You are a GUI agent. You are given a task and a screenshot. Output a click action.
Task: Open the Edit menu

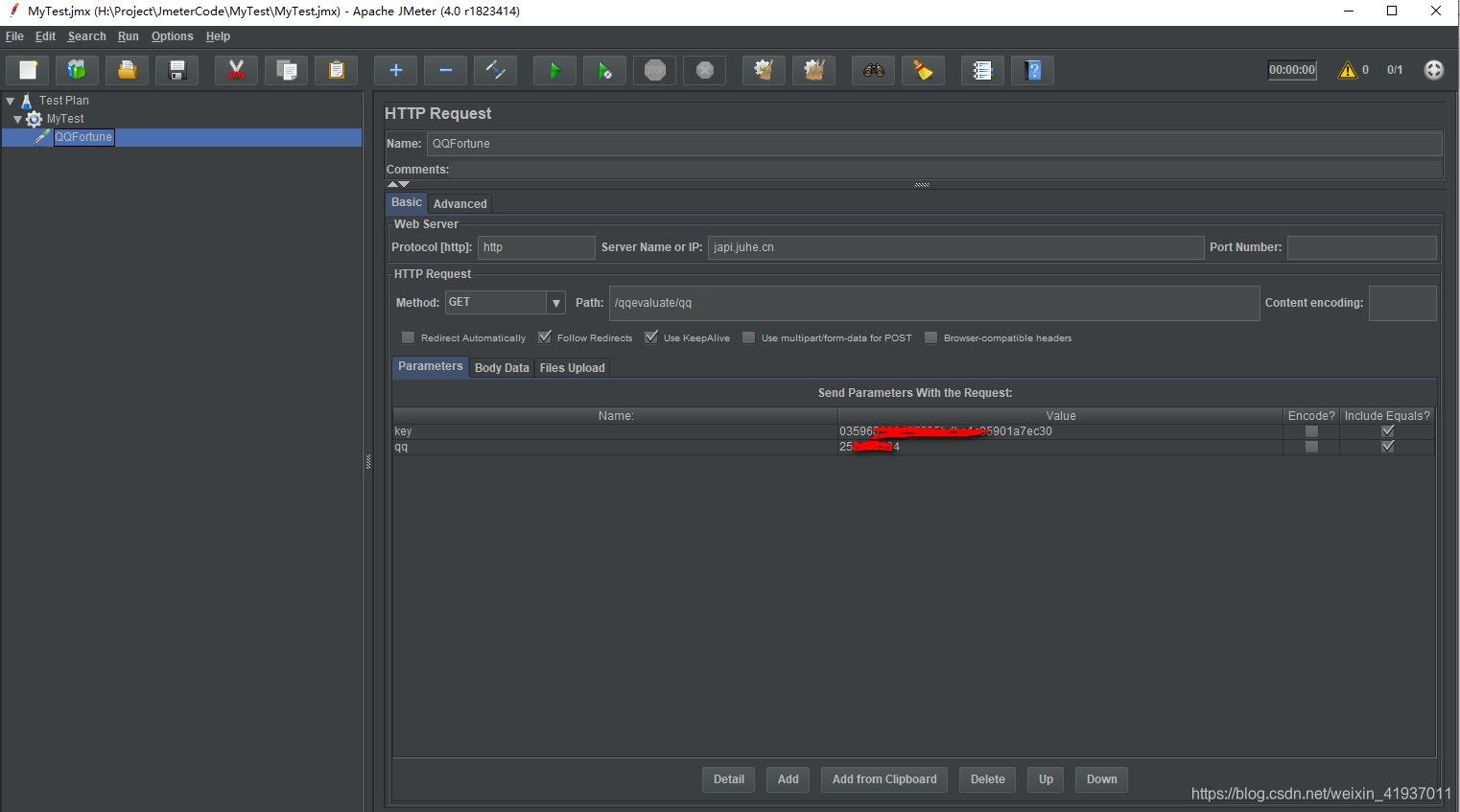[x=45, y=36]
